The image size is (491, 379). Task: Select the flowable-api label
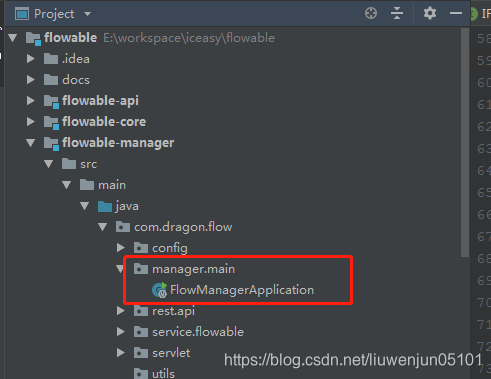click(x=100, y=101)
